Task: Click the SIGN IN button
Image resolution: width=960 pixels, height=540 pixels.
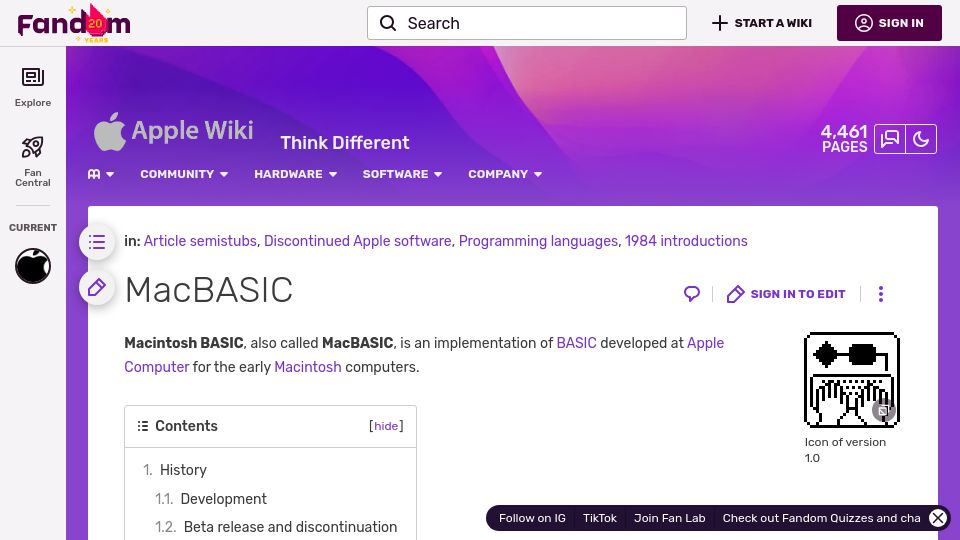Action: [889, 23]
